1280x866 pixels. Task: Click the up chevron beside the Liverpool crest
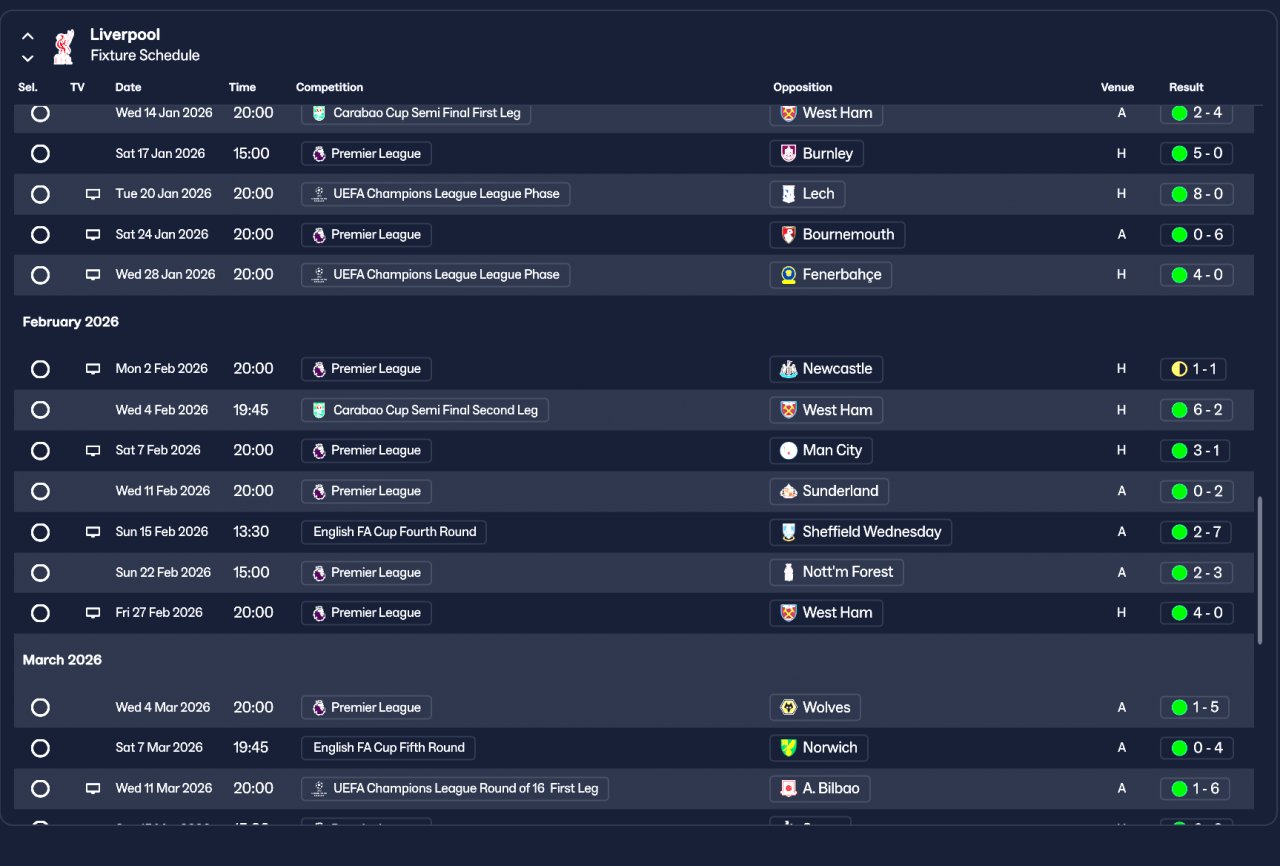(x=28, y=36)
